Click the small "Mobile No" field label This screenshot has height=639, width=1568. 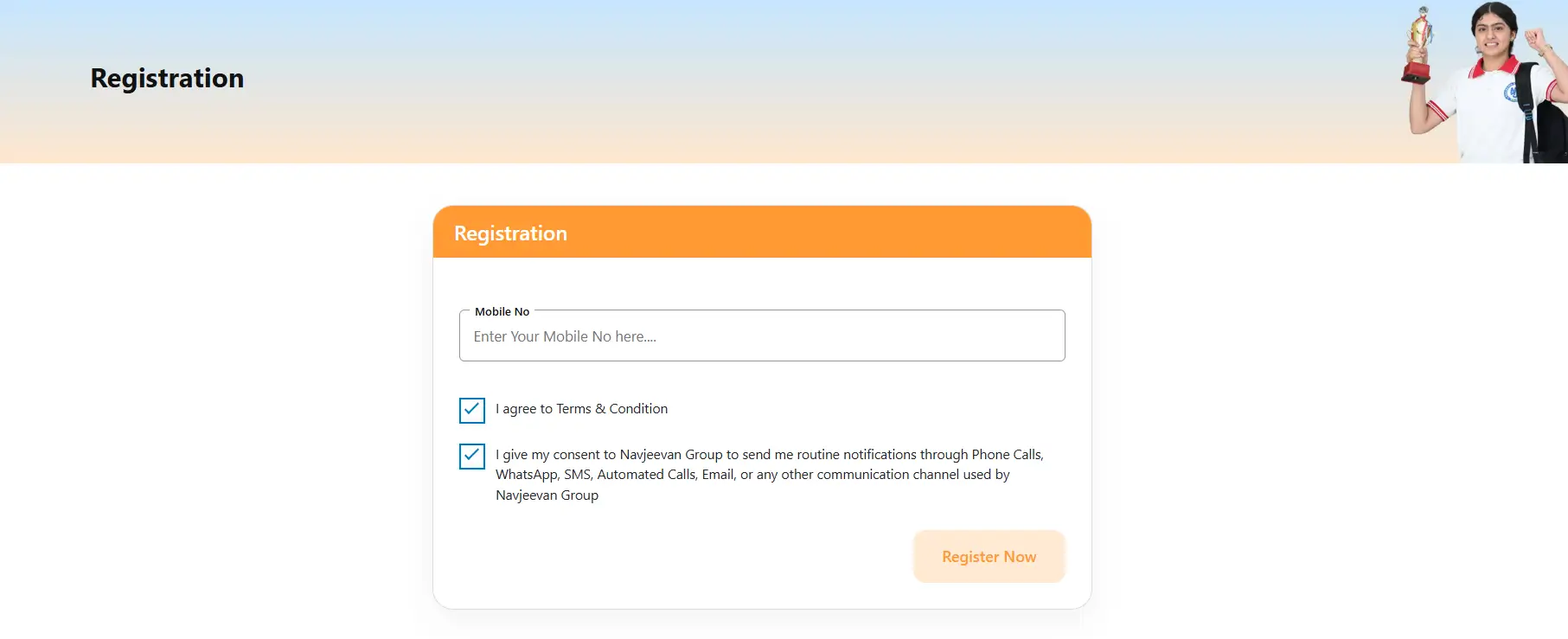(x=502, y=312)
